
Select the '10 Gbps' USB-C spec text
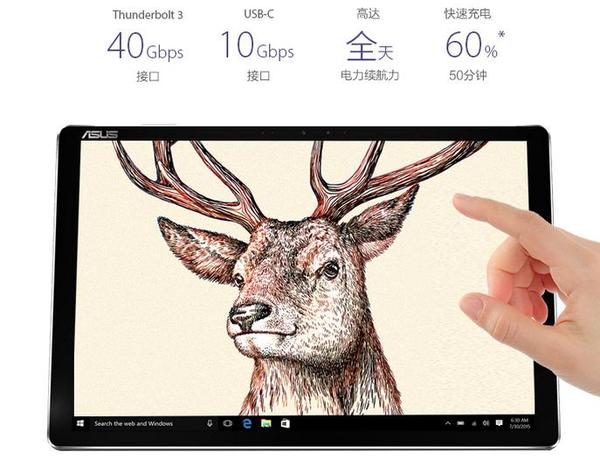point(258,45)
